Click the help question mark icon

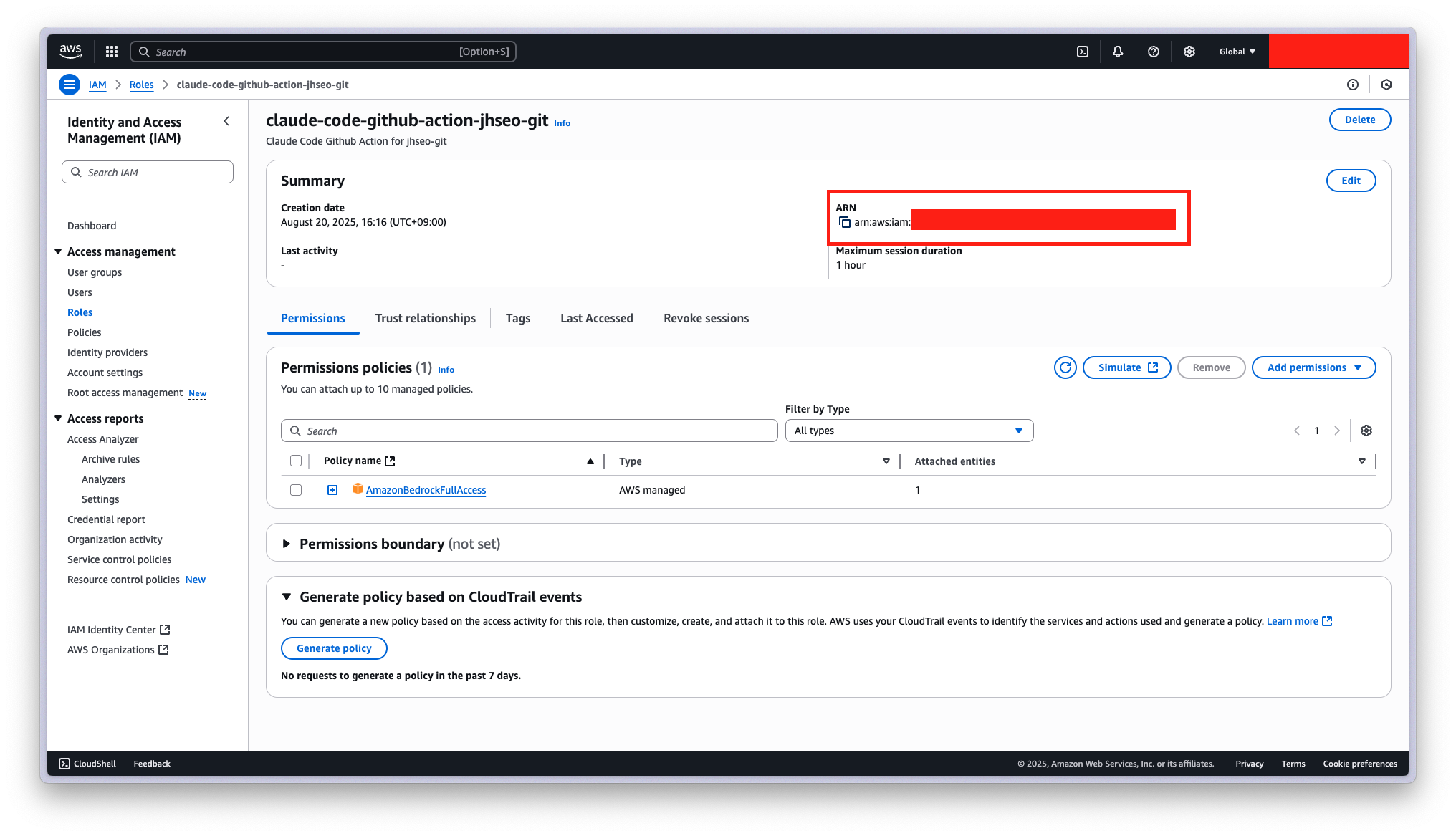pyautogui.click(x=1153, y=52)
